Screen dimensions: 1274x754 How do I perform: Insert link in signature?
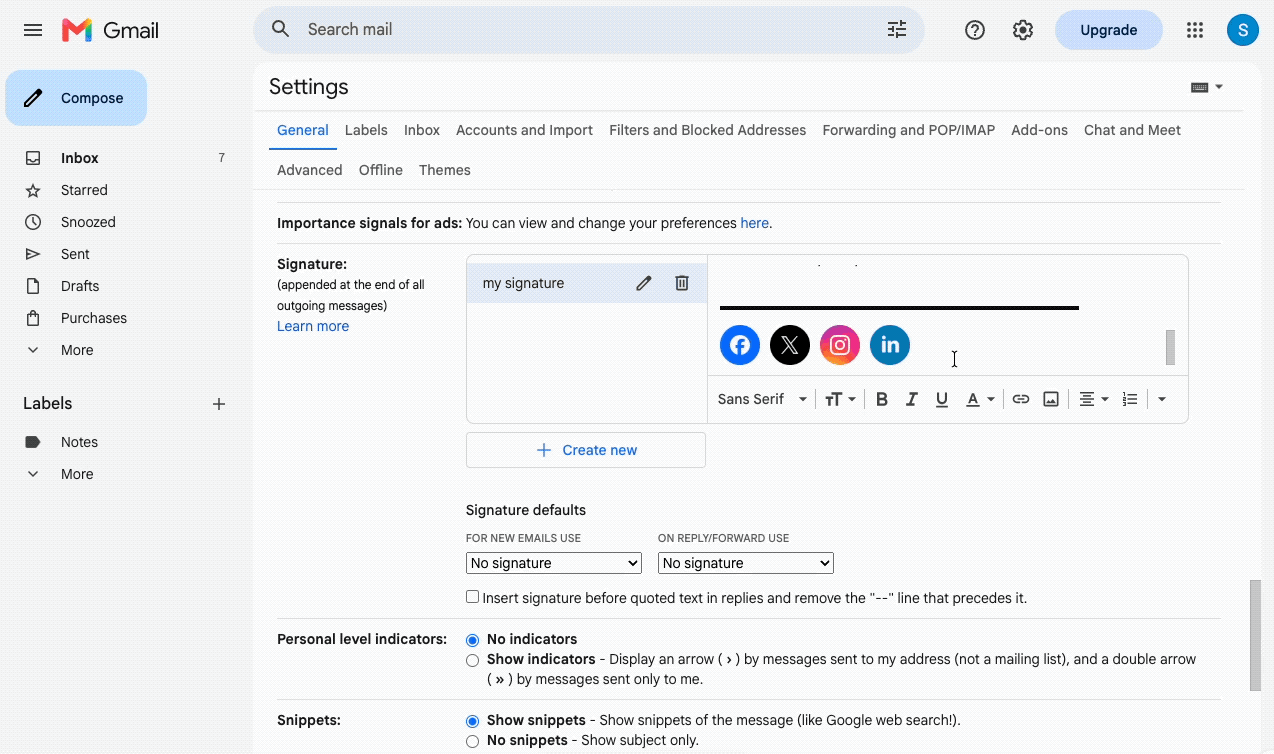click(1021, 399)
